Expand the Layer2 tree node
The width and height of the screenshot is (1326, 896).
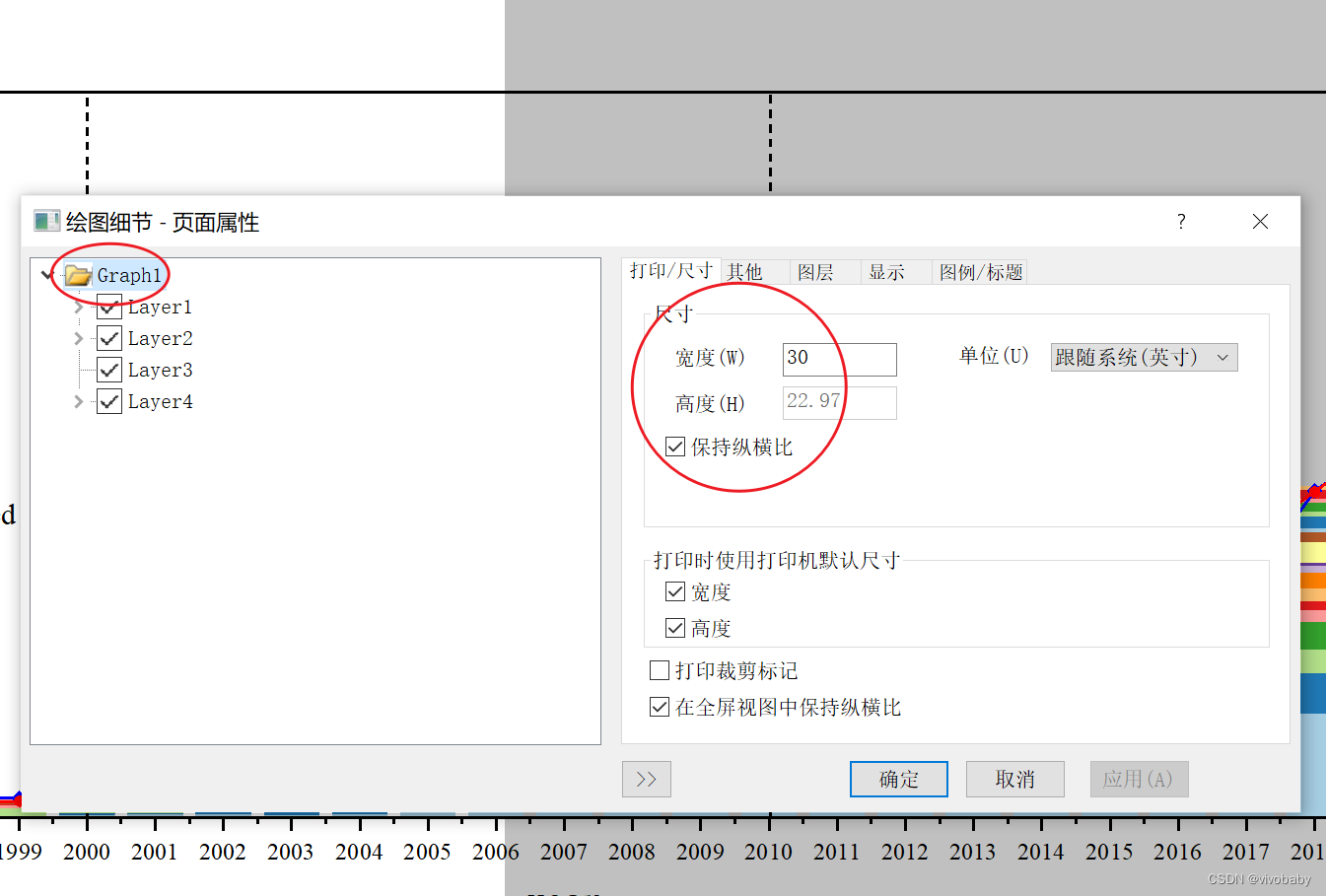[77, 338]
